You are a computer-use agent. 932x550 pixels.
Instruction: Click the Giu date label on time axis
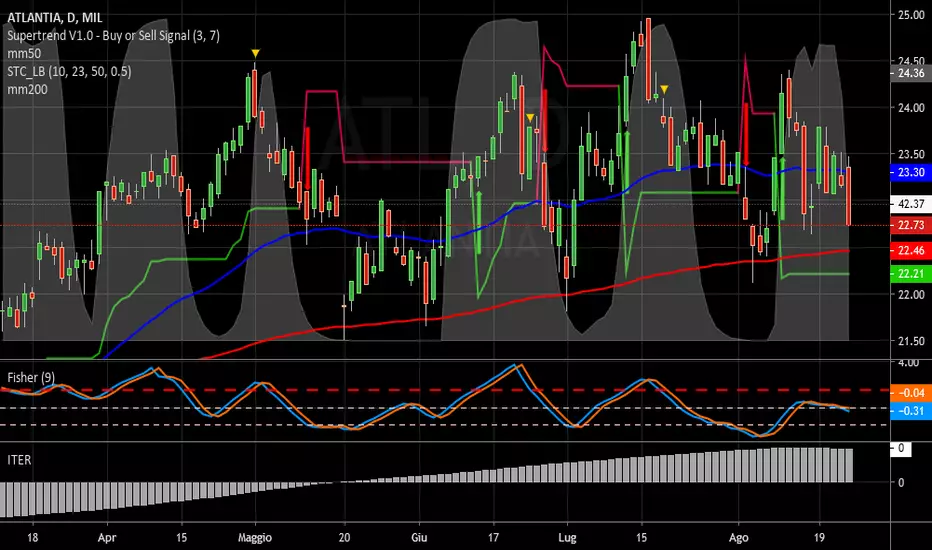(419, 538)
